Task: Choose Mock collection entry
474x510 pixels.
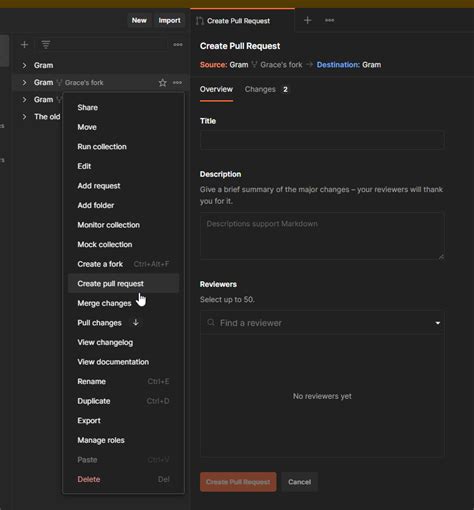Action: pyautogui.click(x=123, y=244)
